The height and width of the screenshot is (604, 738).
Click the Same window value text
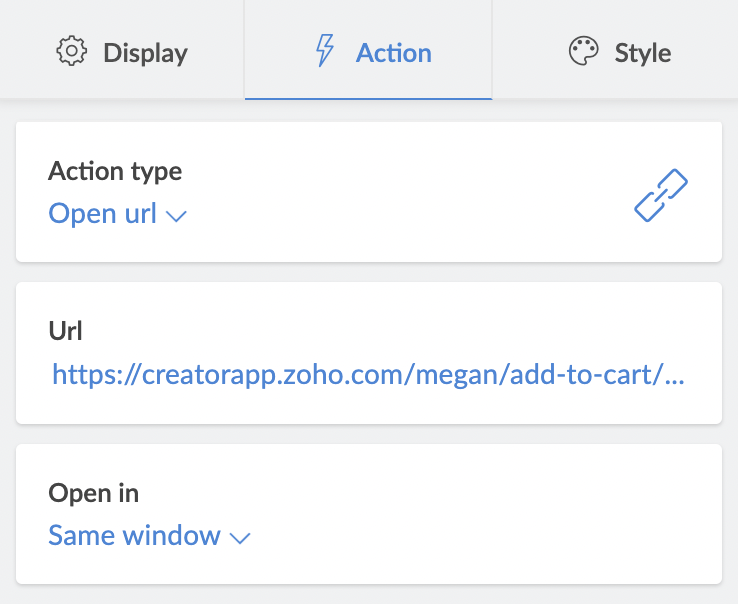[135, 536]
